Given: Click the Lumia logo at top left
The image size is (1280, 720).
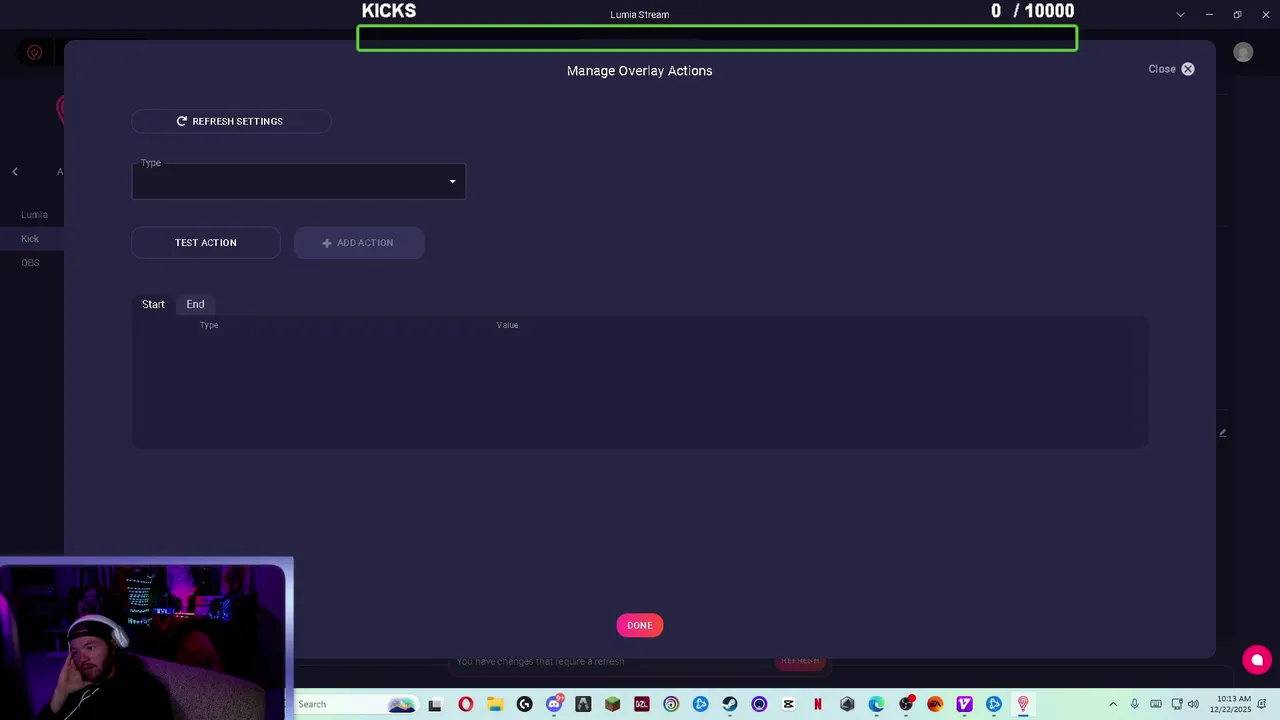Looking at the screenshot, I should tap(34, 53).
